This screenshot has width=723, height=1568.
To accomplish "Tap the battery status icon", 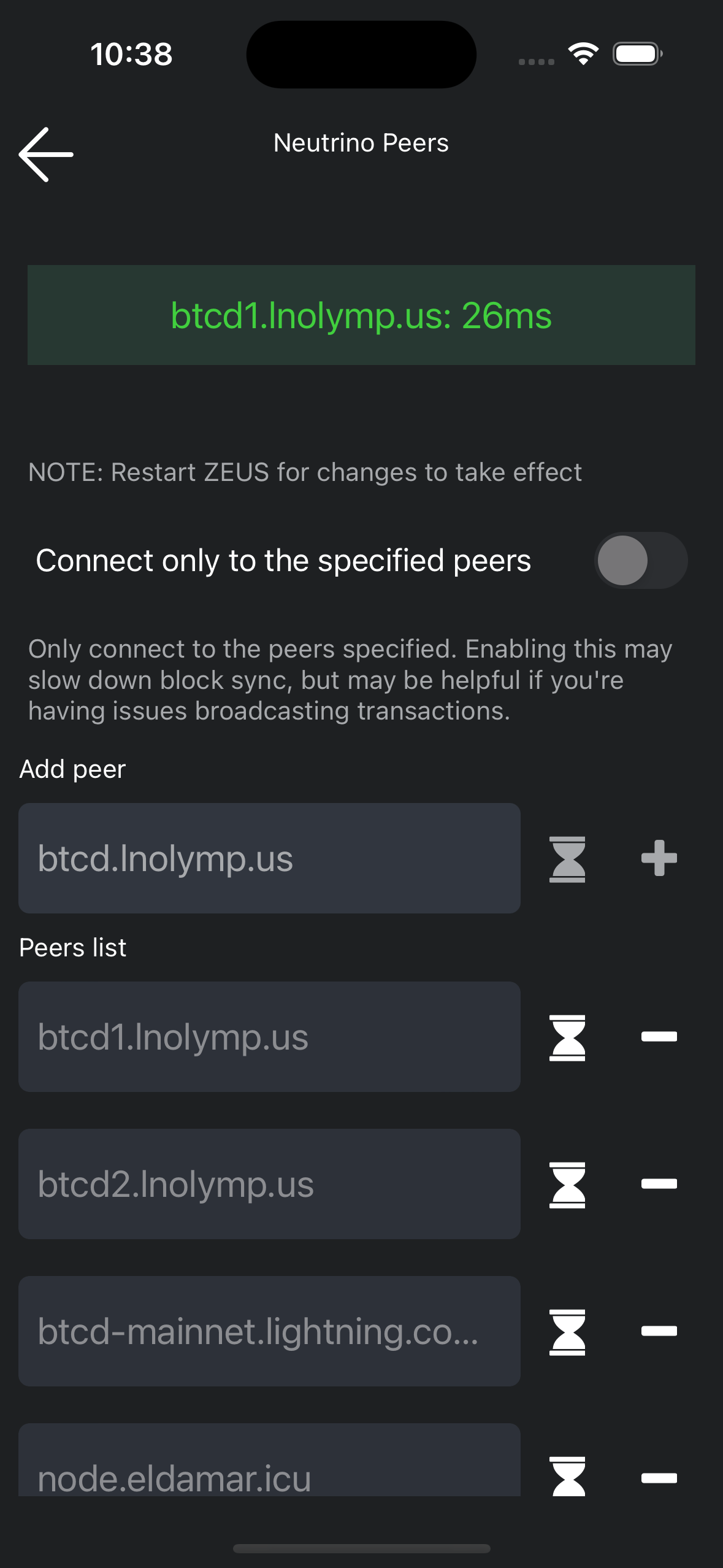I will click(637, 54).
